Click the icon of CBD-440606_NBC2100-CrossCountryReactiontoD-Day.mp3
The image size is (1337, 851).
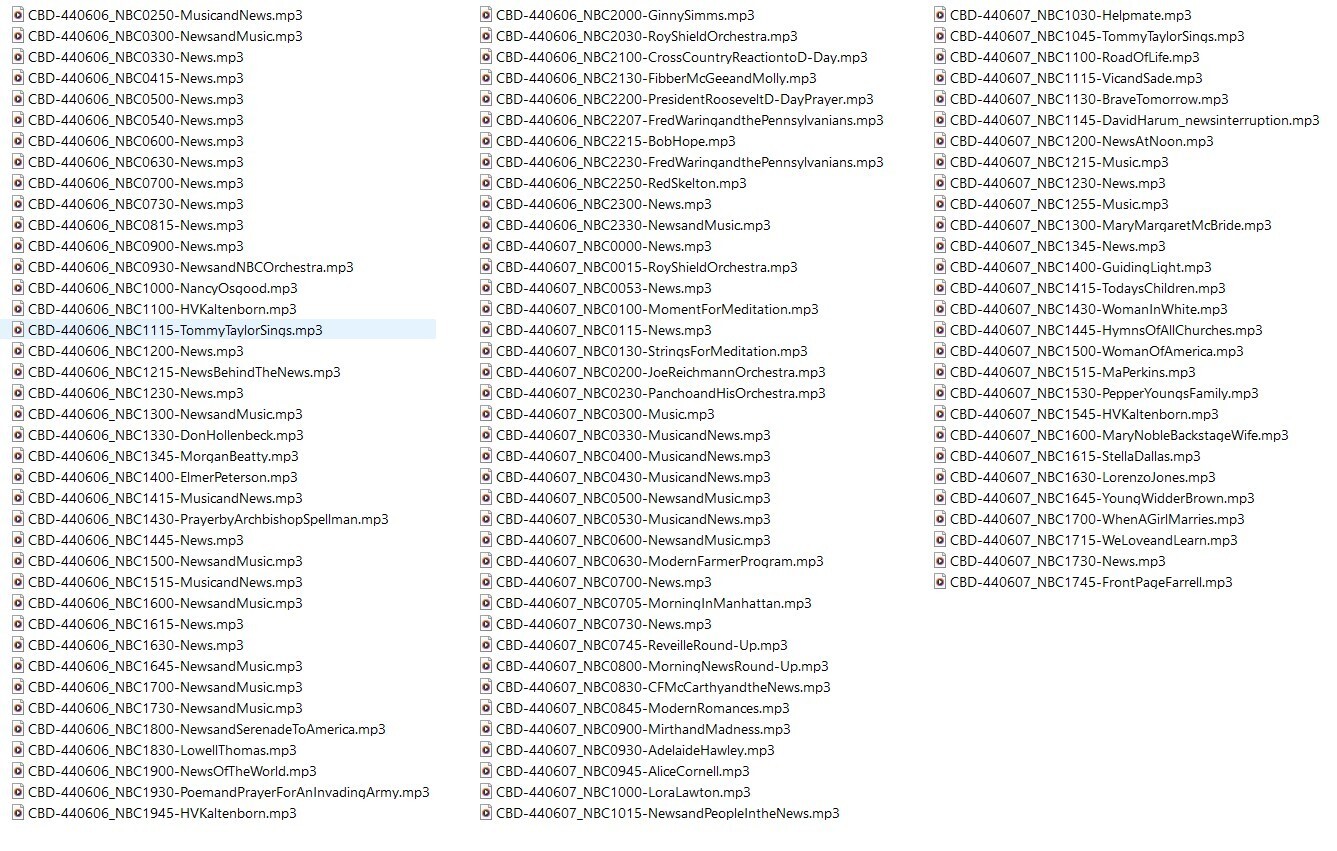coord(486,57)
